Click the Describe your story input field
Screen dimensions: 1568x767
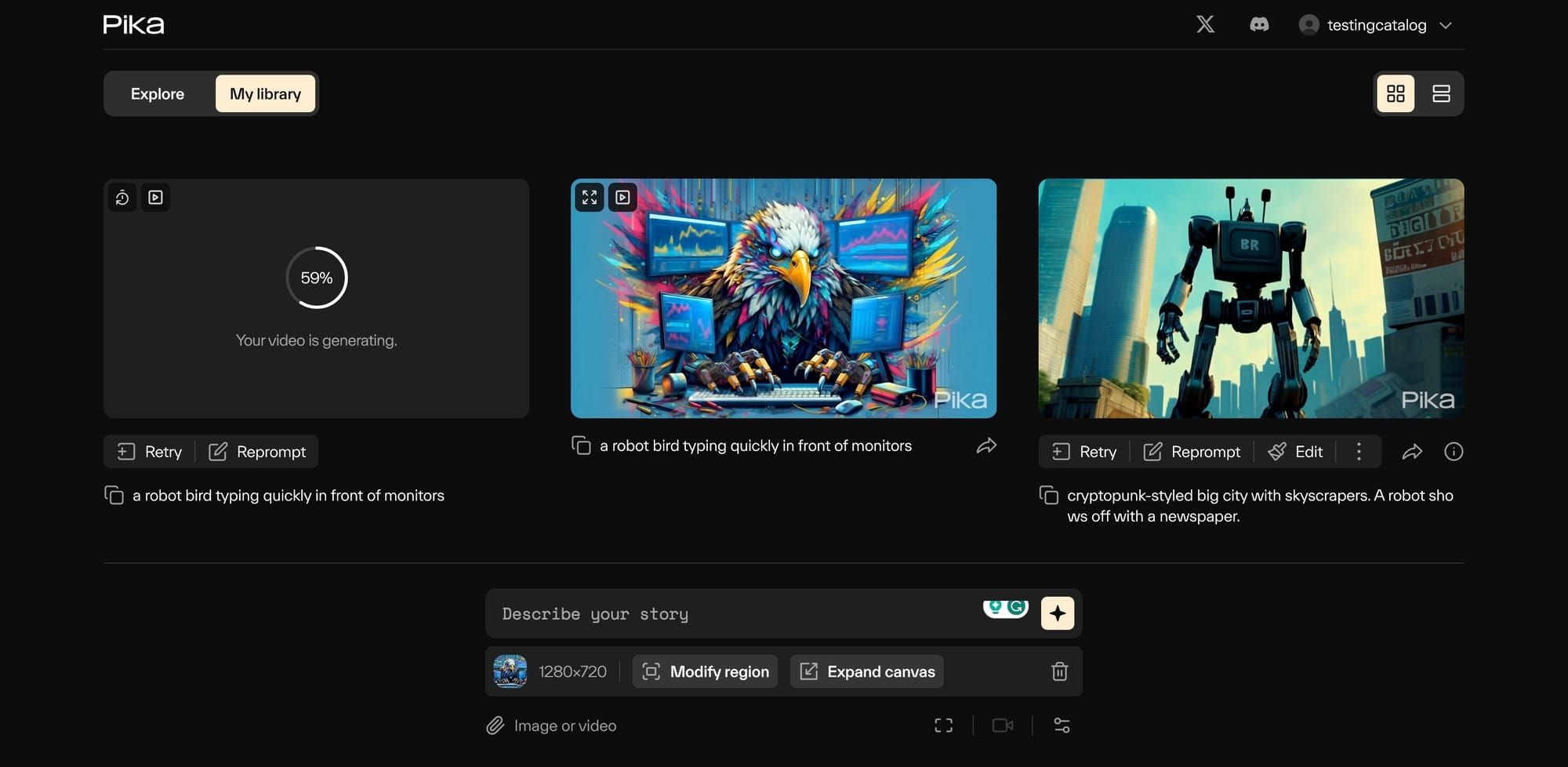click(x=706, y=613)
